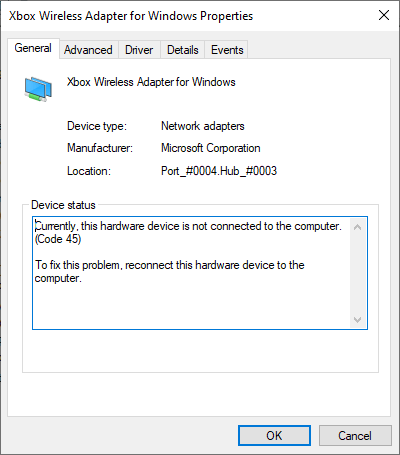
Task: Click inside the Device status text box
Action: pyautogui.click(x=200, y=273)
